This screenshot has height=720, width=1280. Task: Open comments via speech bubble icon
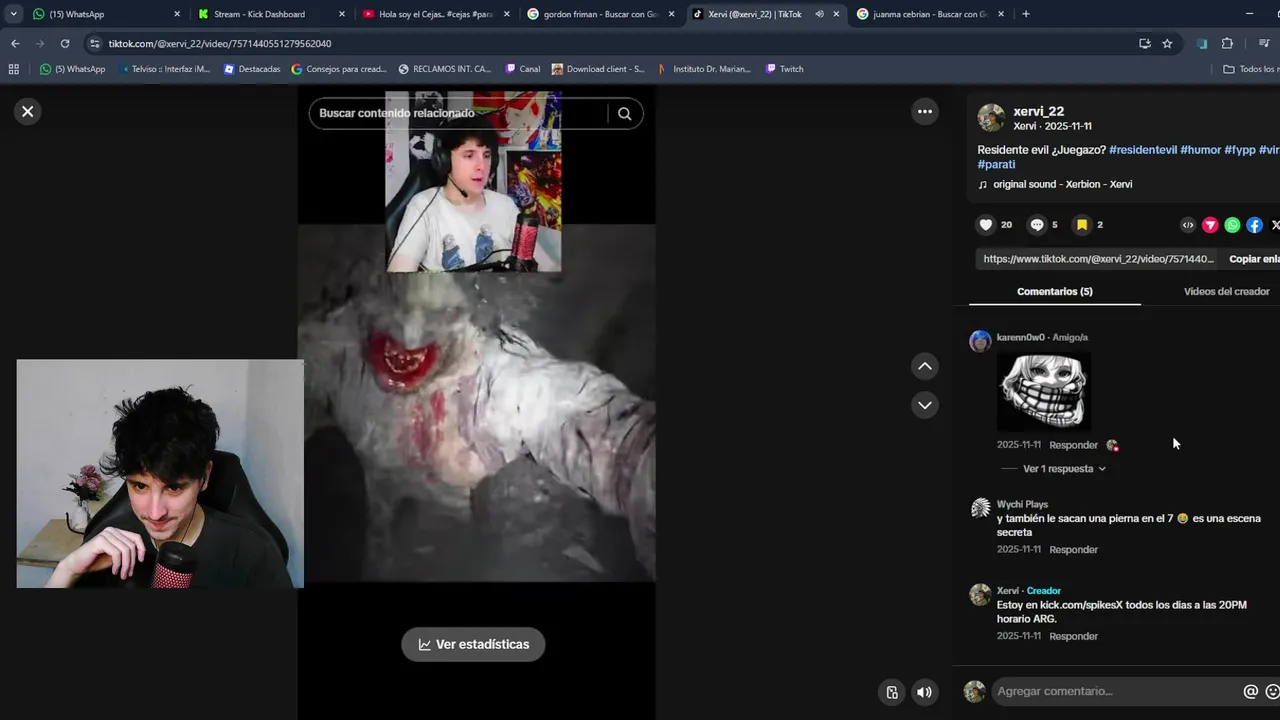[x=1037, y=225]
